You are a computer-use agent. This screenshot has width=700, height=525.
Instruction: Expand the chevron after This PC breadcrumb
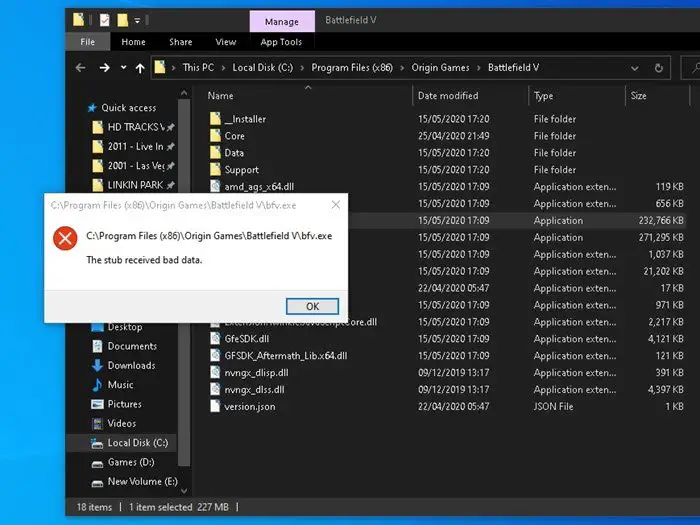(223, 68)
